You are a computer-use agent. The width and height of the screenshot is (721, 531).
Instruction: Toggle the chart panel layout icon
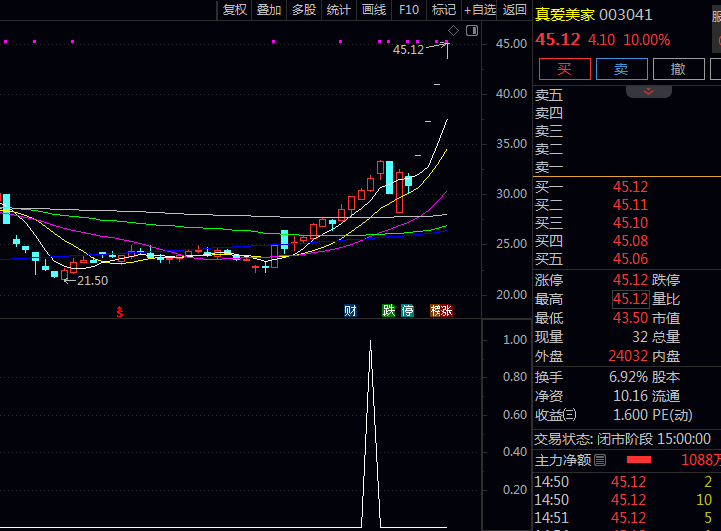coord(472,31)
